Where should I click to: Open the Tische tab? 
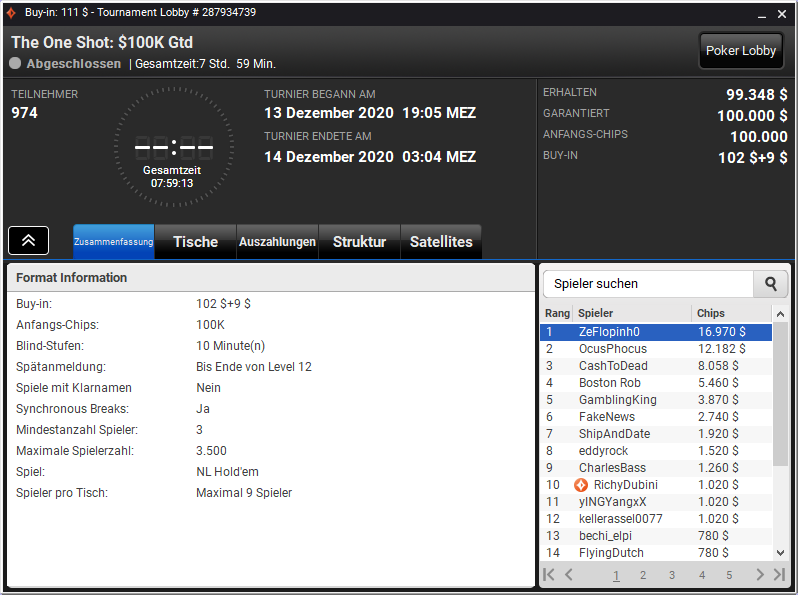(x=195, y=242)
